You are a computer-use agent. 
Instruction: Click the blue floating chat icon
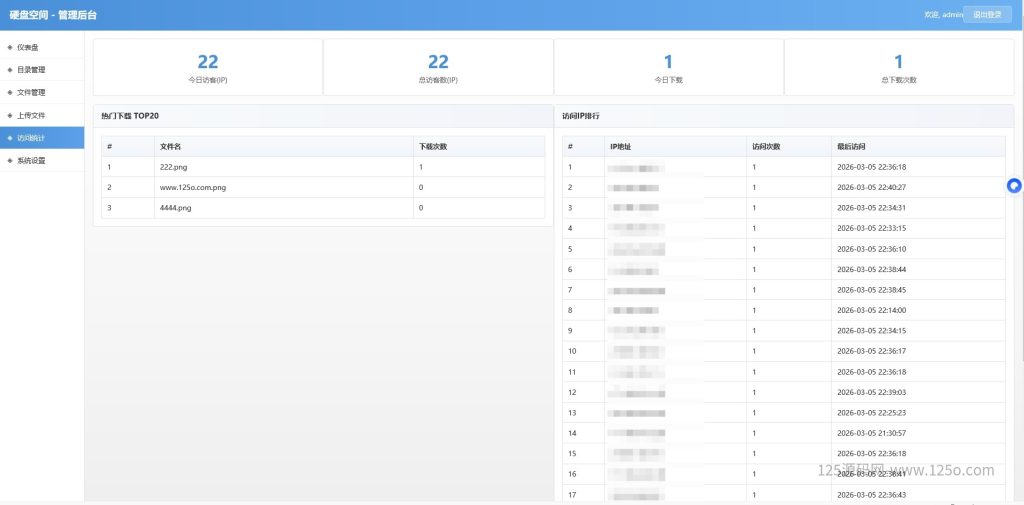[x=1014, y=185]
